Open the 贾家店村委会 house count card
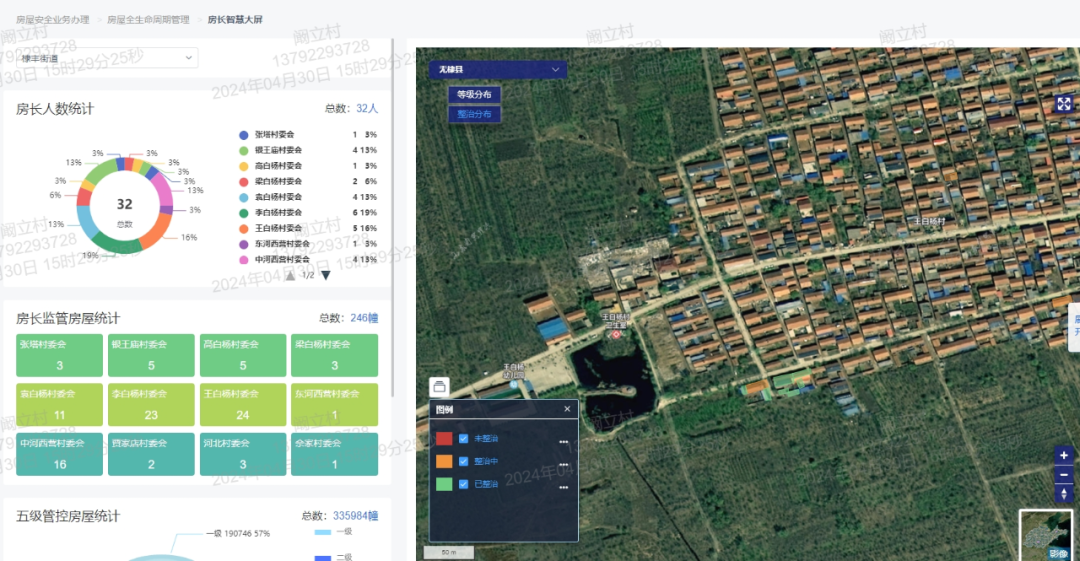 (151, 454)
